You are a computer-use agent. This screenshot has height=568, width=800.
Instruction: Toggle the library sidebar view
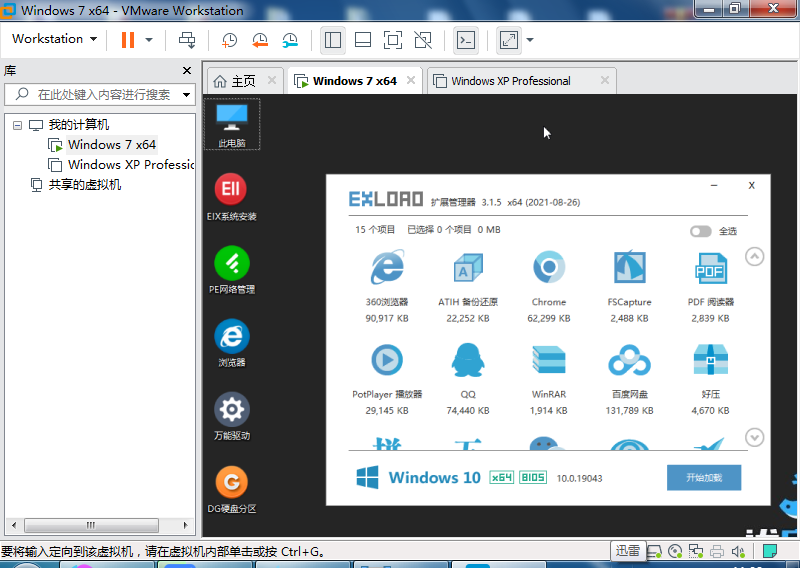[x=333, y=40]
